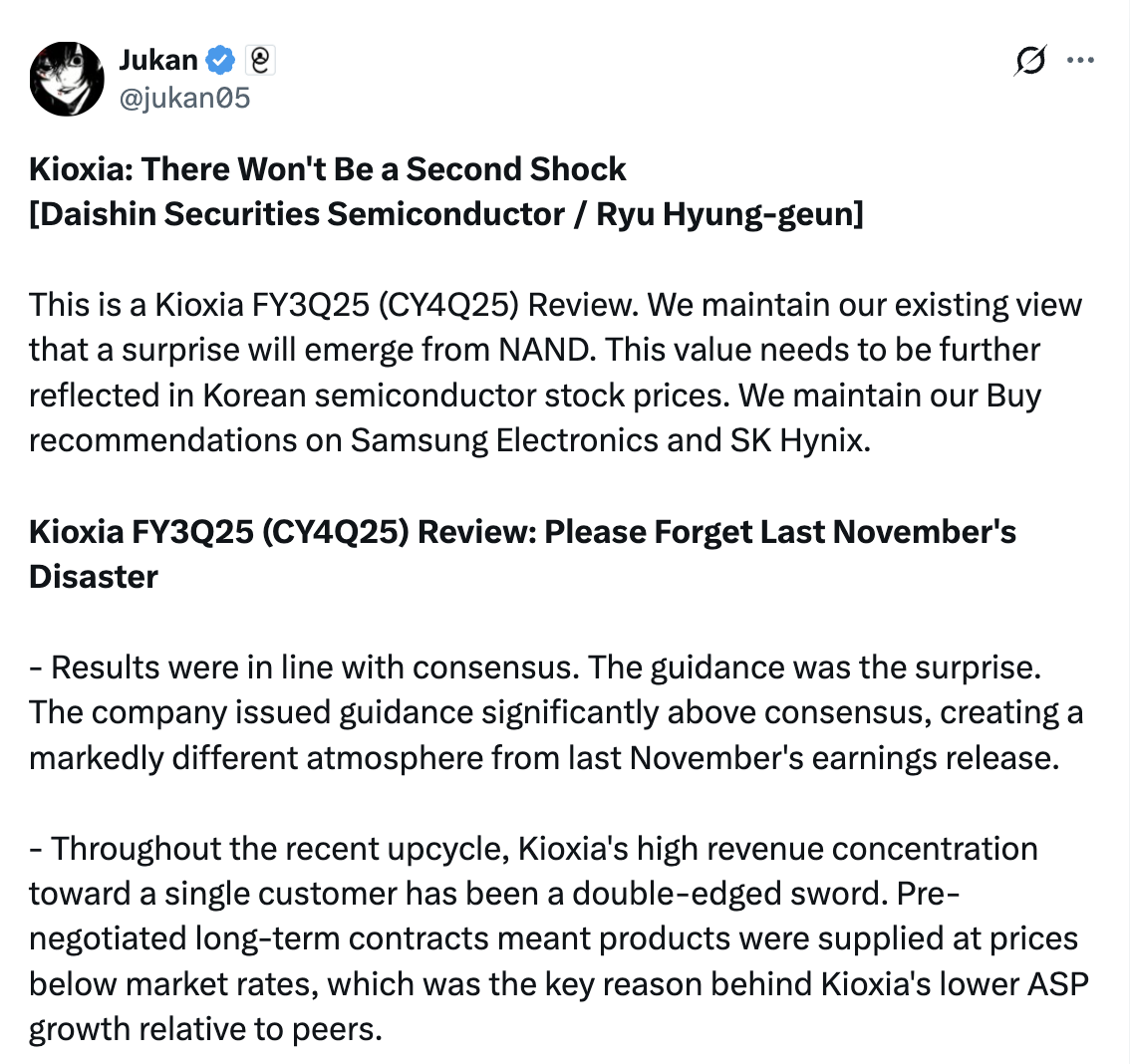Screen dimensions: 1130x1064
Task: Click the "growth relative to peers" closing line
Action: pyautogui.click(x=204, y=1029)
